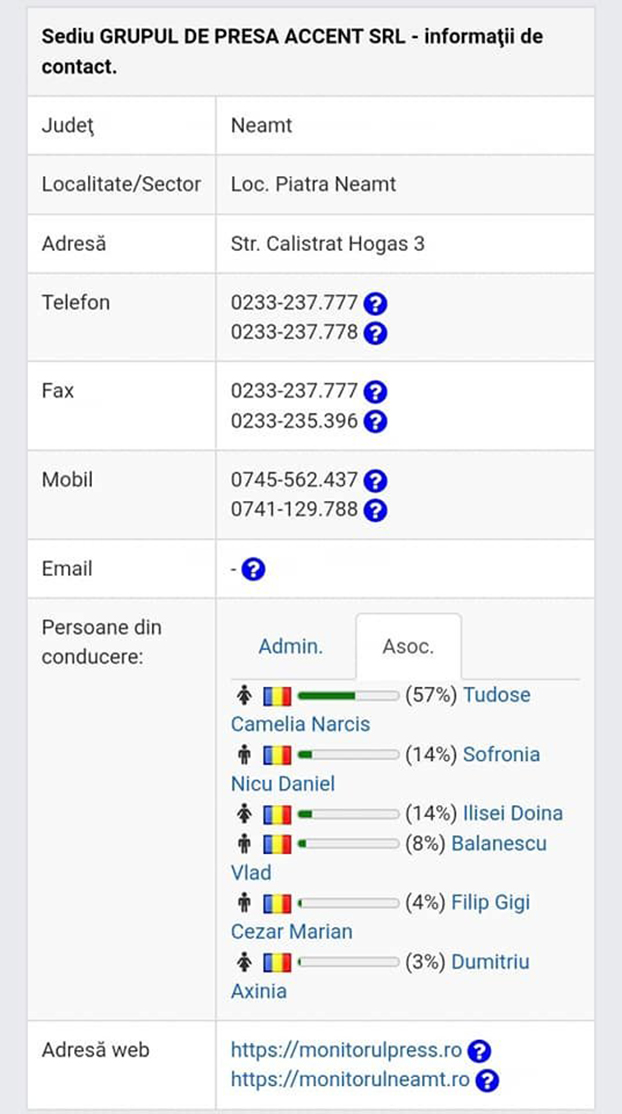Click the help icon next to the Email field
Viewport: 622px width, 1114px height.
click(254, 569)
